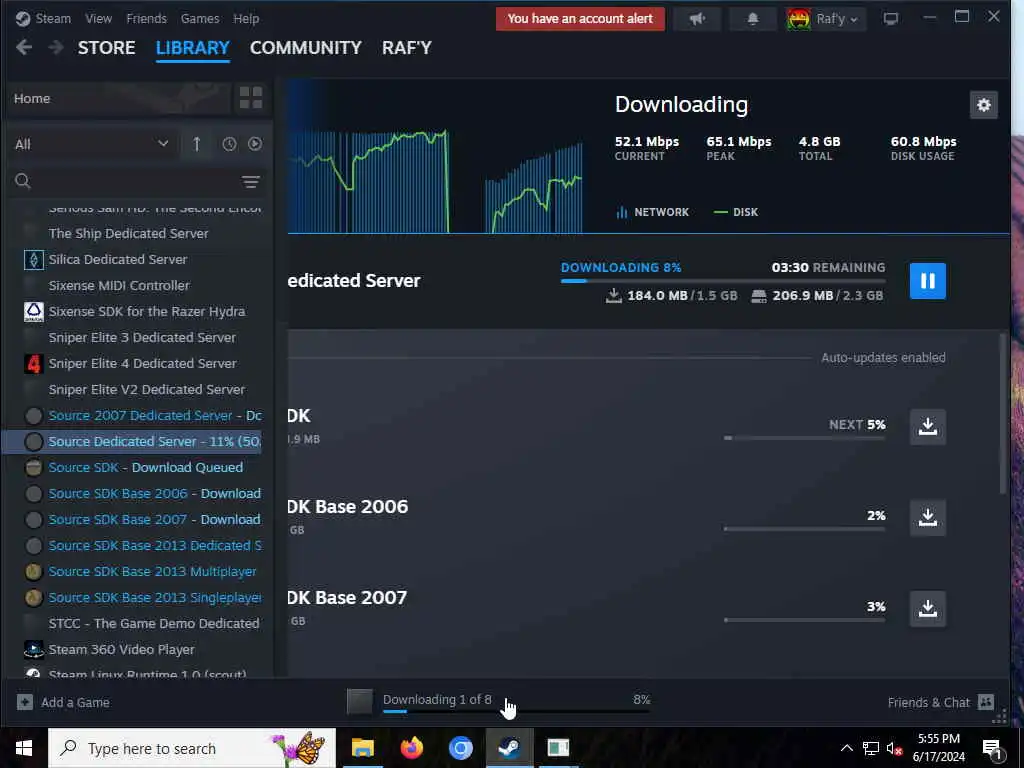Screen dimensions: 1024x768
Task: Start the DK Base 2007 download now
Action: 927,608
